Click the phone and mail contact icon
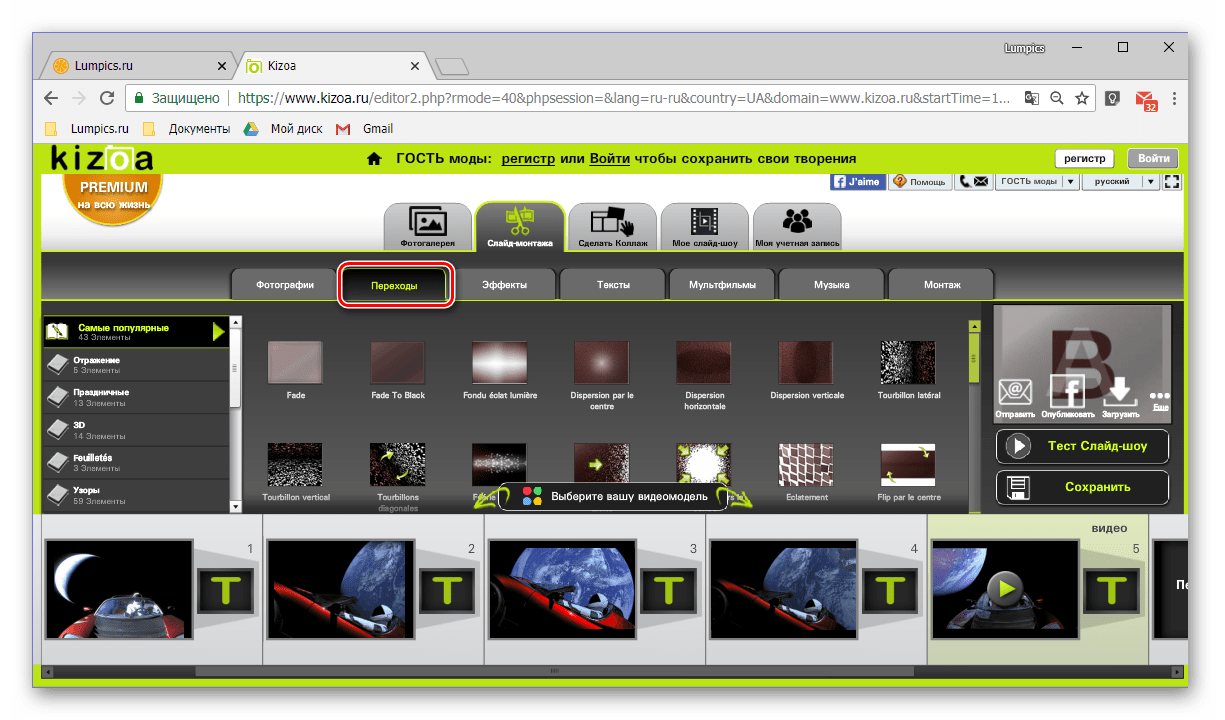1225x720 pixels. [x=973, y=182]
